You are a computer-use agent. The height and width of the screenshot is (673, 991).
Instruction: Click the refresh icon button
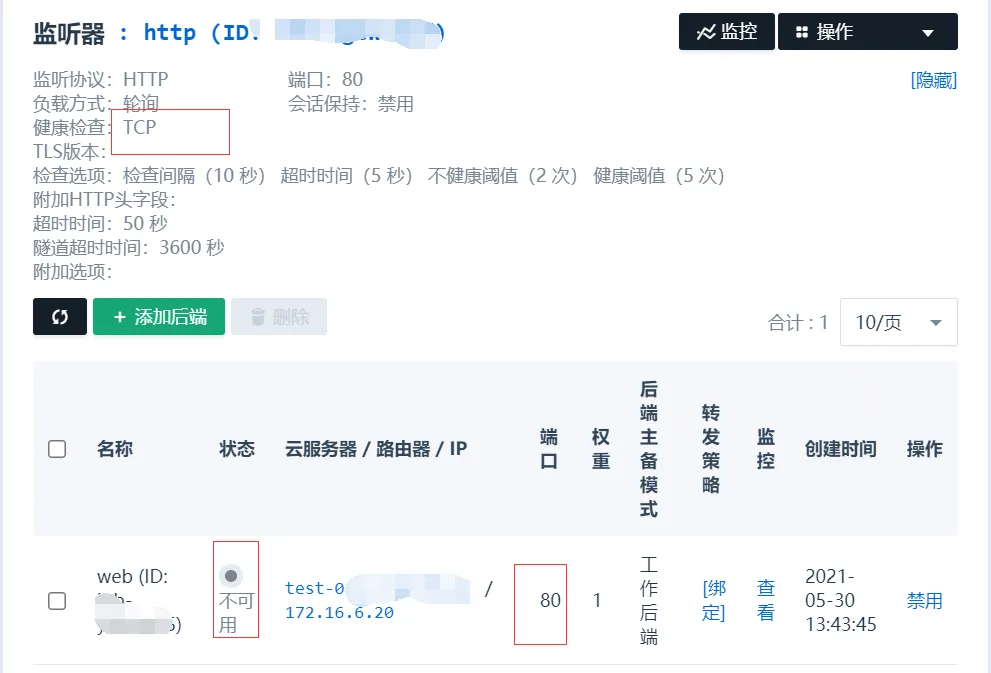[60, 317]
